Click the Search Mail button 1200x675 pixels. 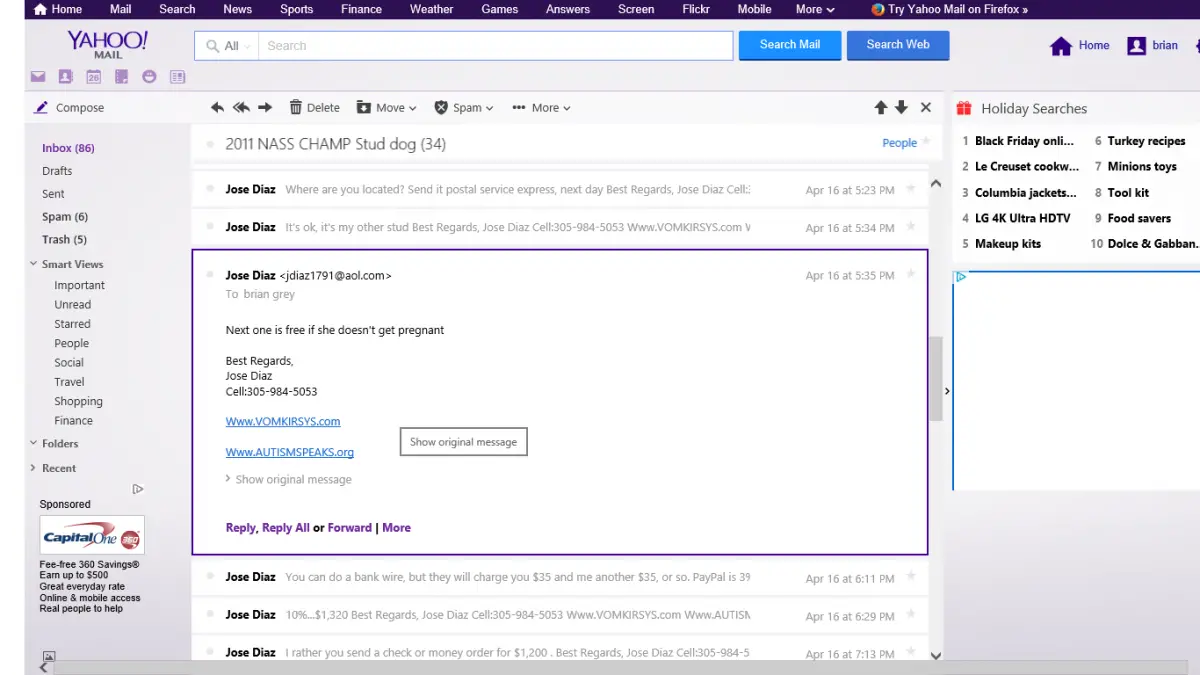[789, 45]
